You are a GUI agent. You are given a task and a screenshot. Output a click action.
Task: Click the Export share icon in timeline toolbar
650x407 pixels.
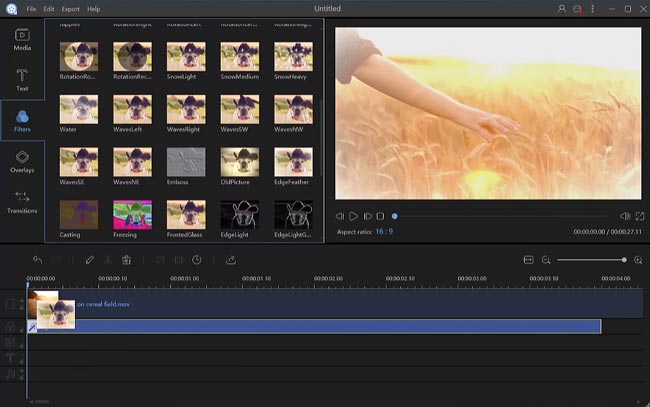click(231, 260)
